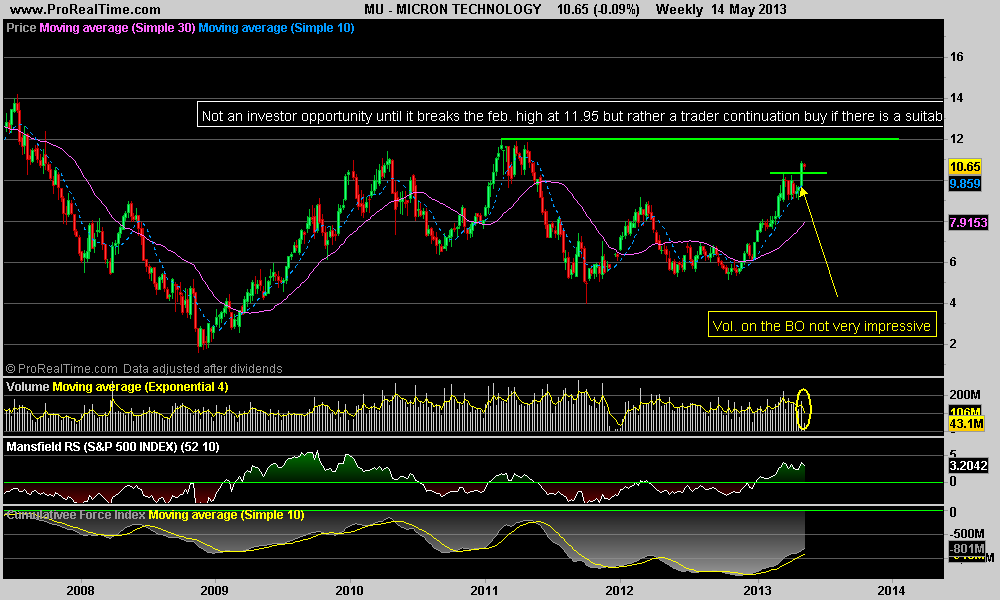The image size is (1000, 600).
Task: Click the 12 price axis value
Action: [x=957, y=139]
